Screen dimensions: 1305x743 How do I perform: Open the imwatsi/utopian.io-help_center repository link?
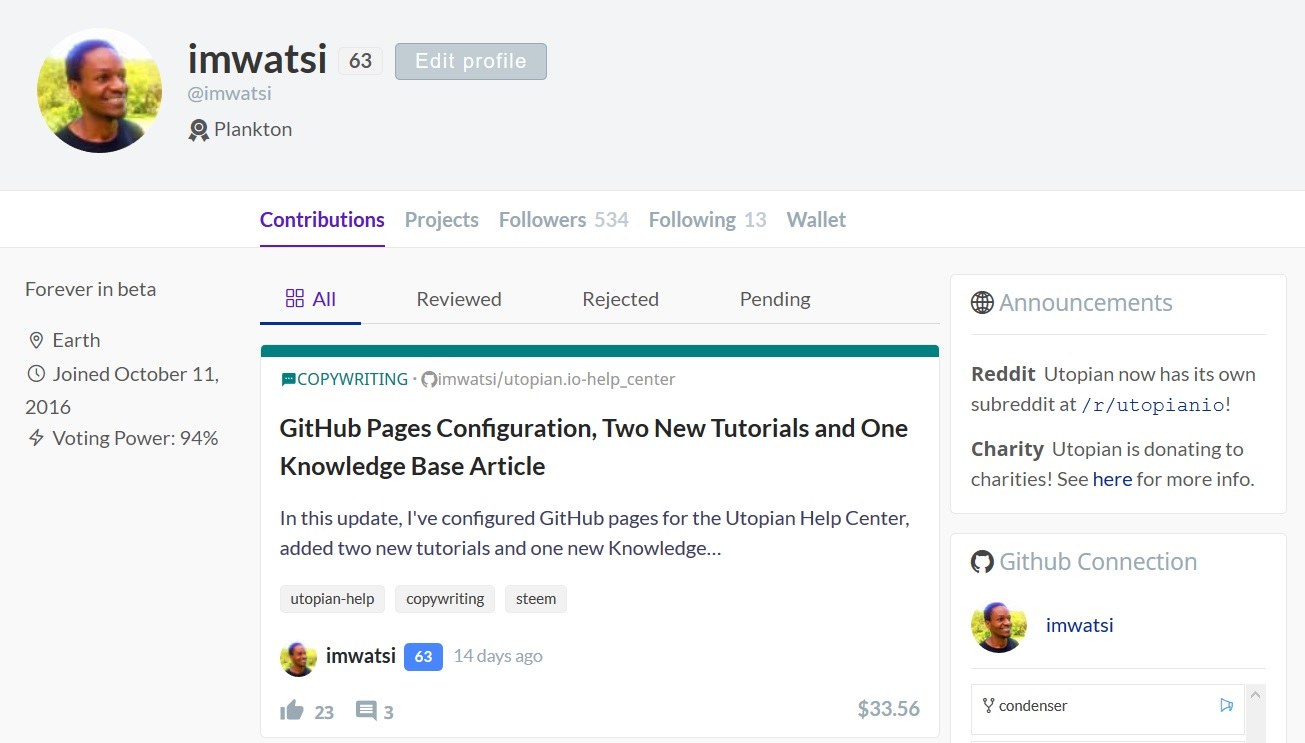pyautogui.click(x=557, y=379)
